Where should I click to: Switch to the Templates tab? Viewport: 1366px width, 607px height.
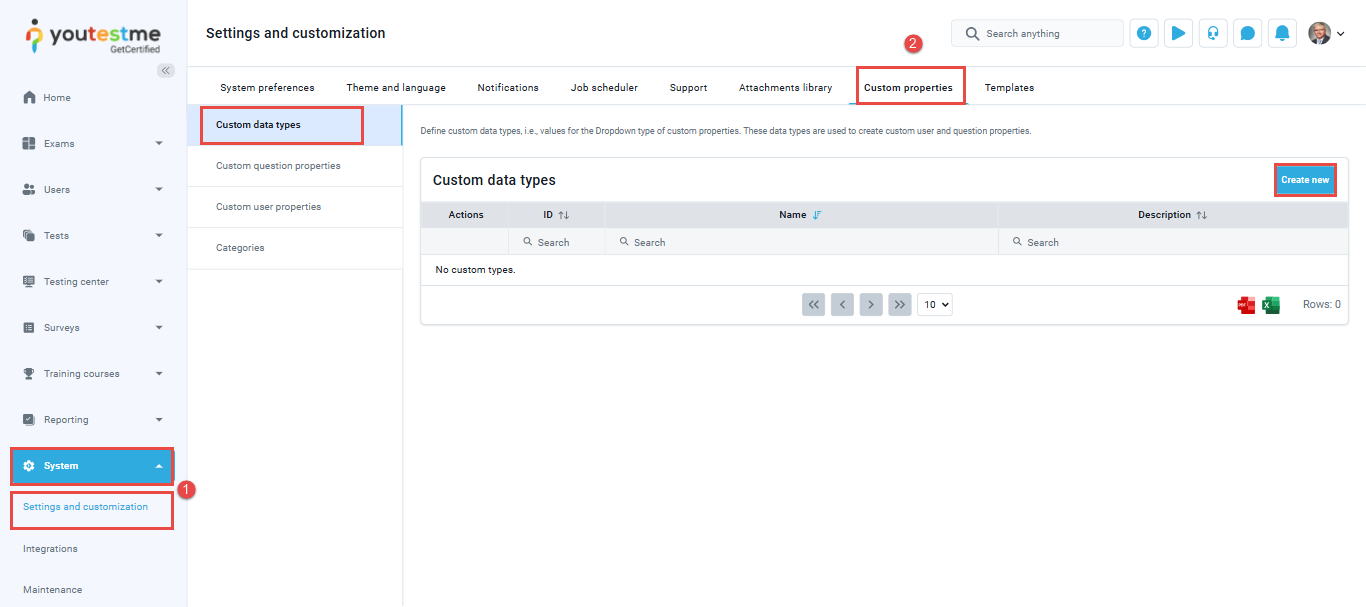(x=1009, y=88)
